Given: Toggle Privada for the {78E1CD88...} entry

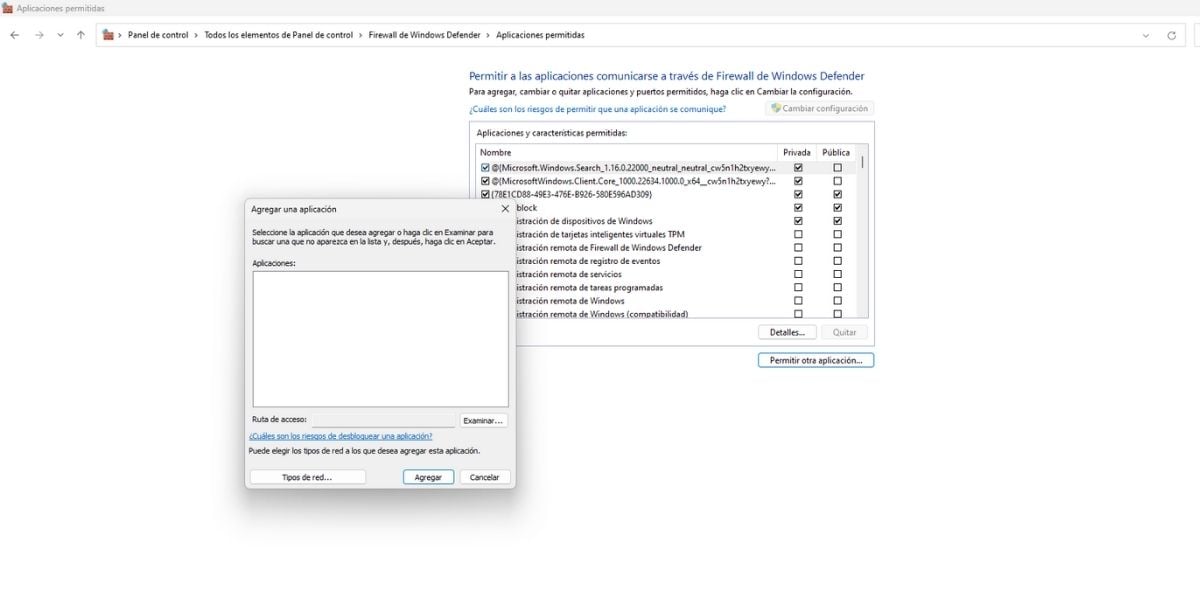Looking at the screenshot, I should [x=798, y=194].
